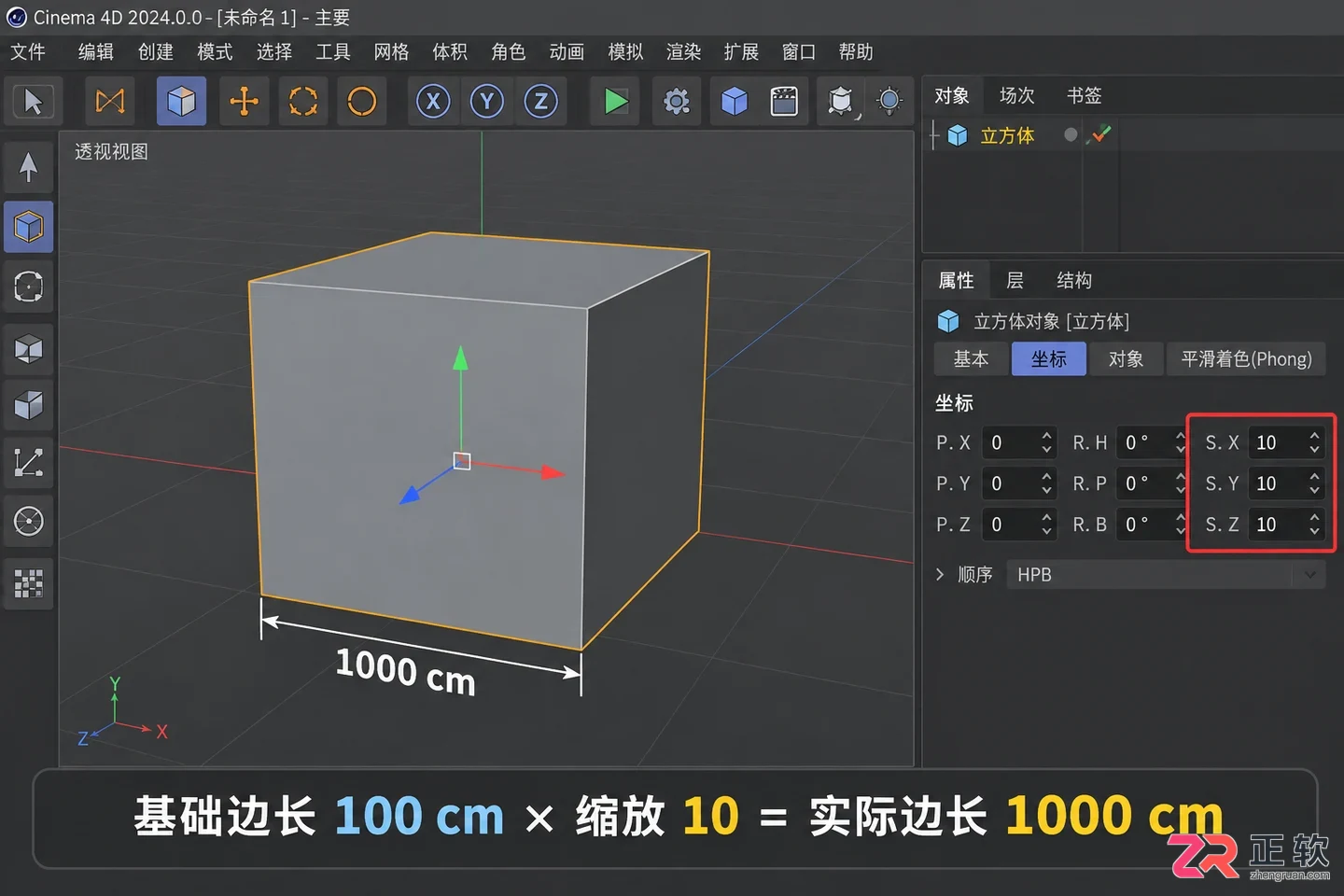Toggle the X axis lock
The height and width of the screenshot is (896, 1344).
click(433, 101)
